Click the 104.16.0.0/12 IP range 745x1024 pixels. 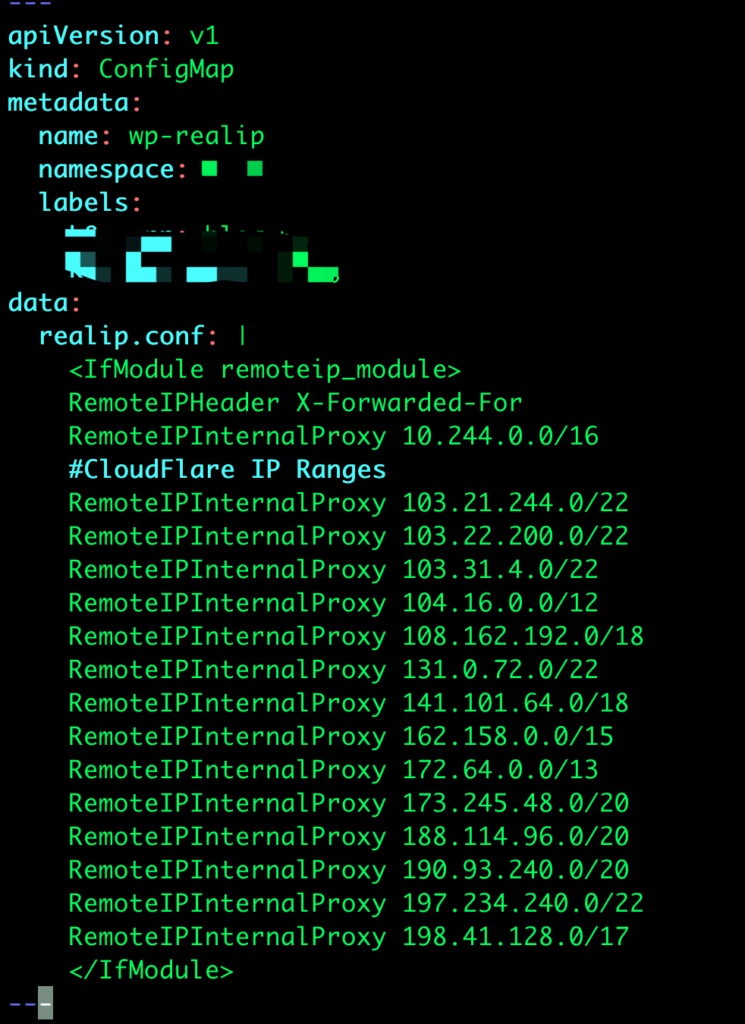(500, 603)
